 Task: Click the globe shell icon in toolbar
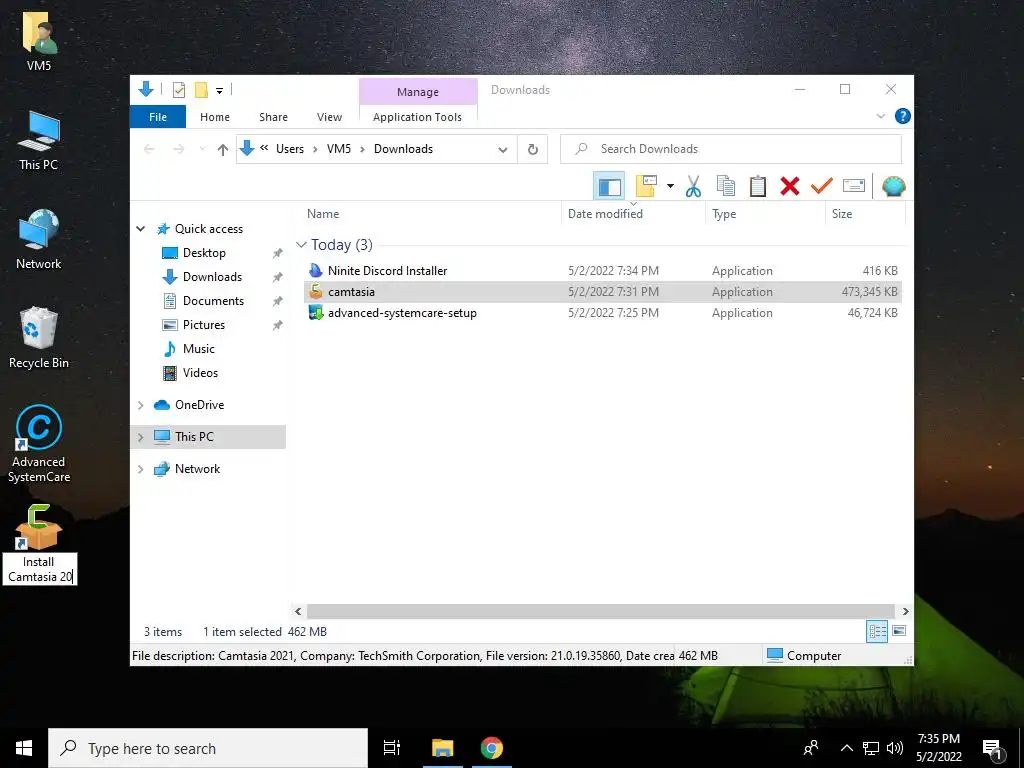(x=893, y=186)
